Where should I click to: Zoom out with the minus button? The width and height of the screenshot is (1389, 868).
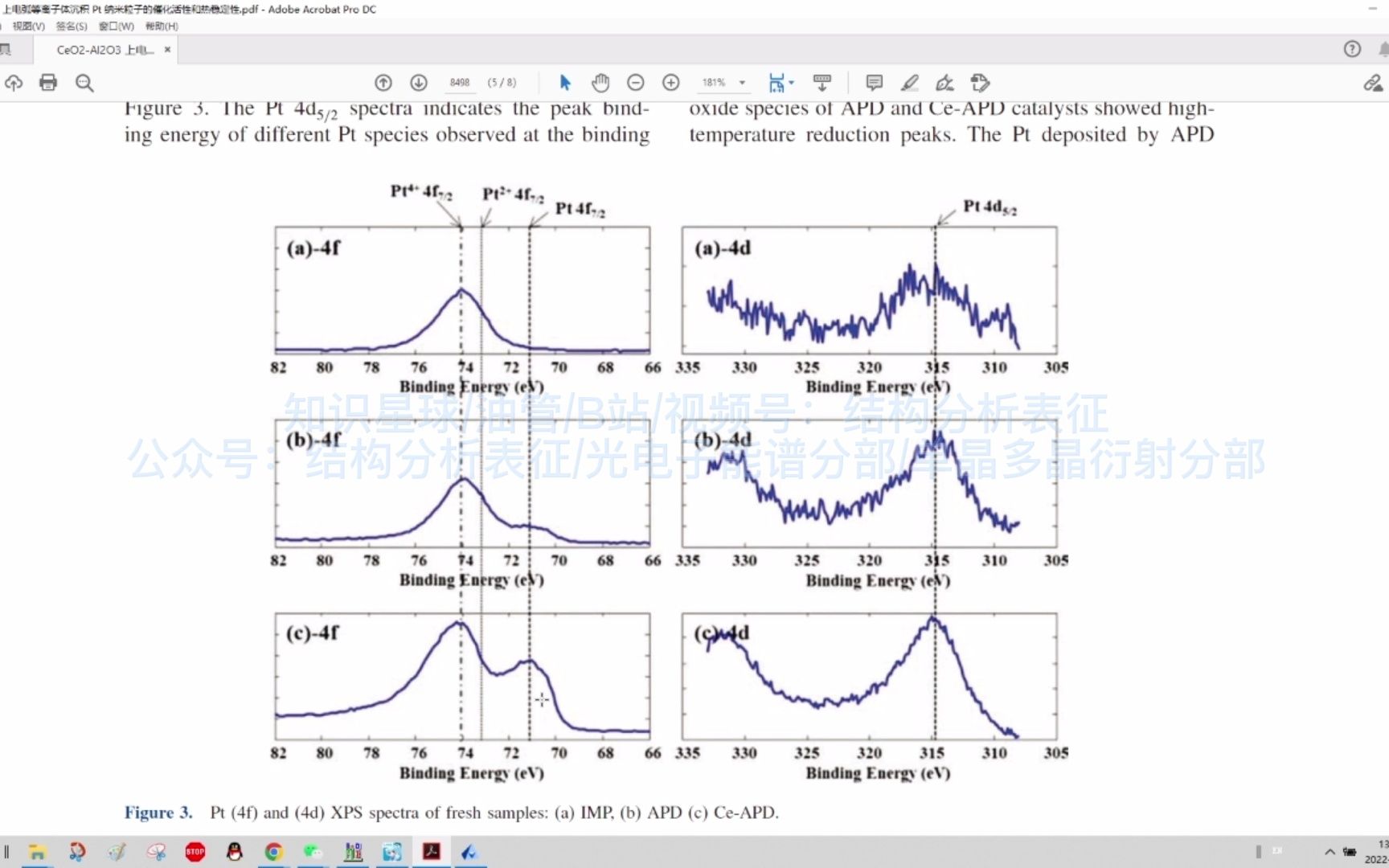coord(636,83)
